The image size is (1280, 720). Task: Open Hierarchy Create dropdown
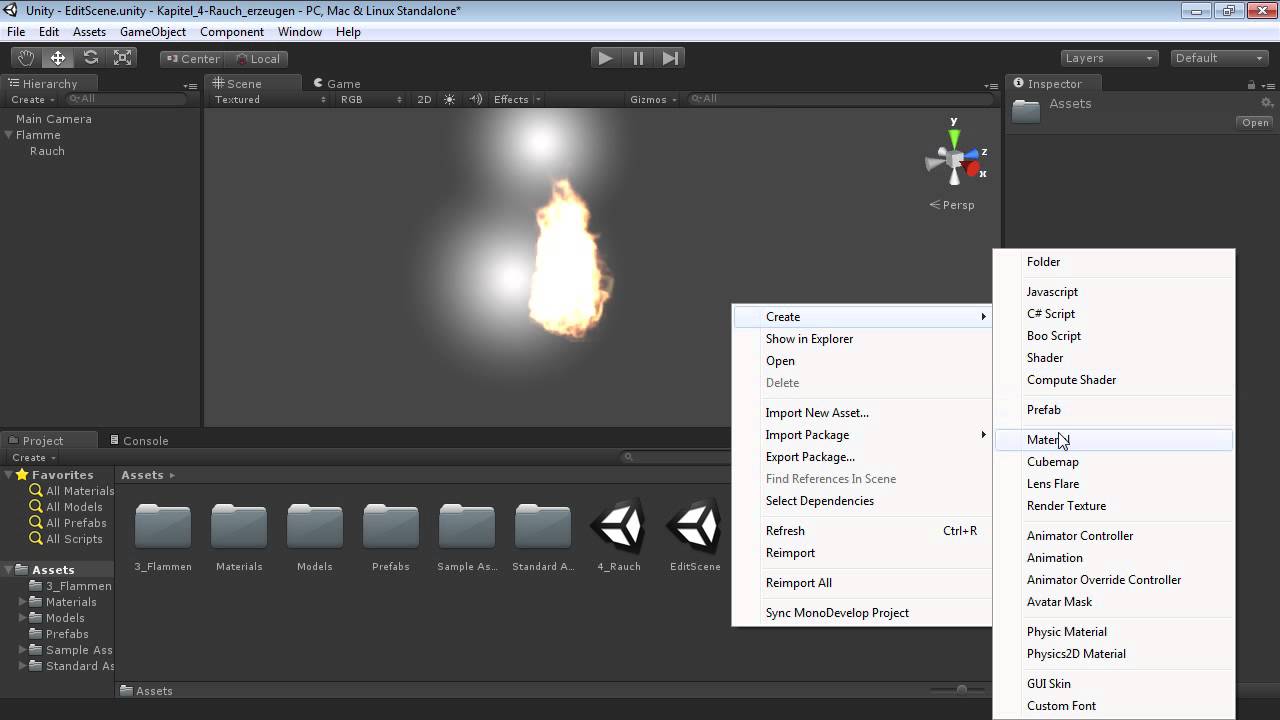pyautogui.click(x=33, y=99)
